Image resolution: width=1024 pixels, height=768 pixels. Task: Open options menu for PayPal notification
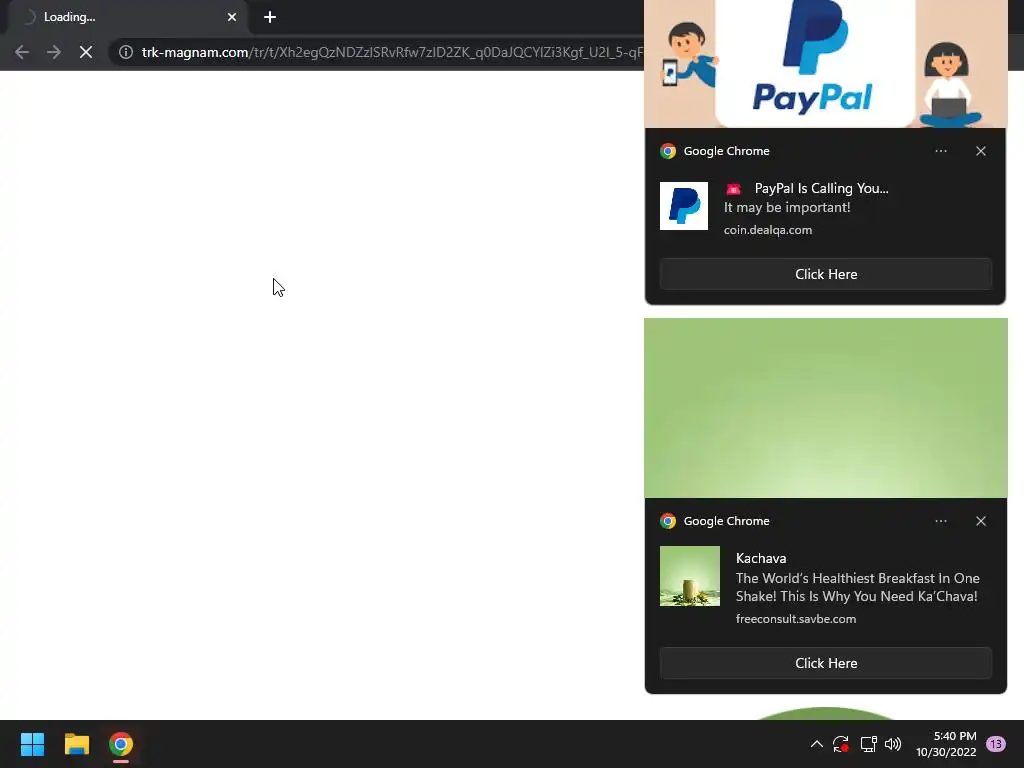click(940, 151)
